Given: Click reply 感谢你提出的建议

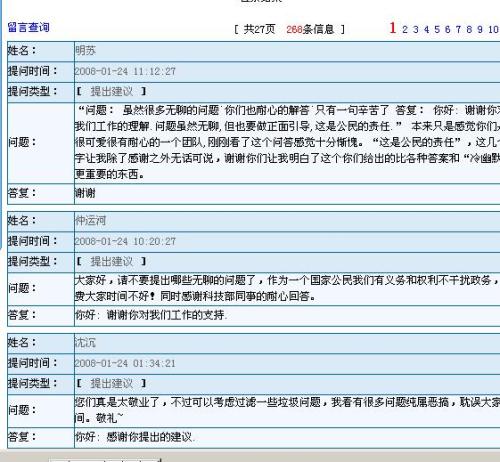Looking at the screenshot, I should click(150, 437).
